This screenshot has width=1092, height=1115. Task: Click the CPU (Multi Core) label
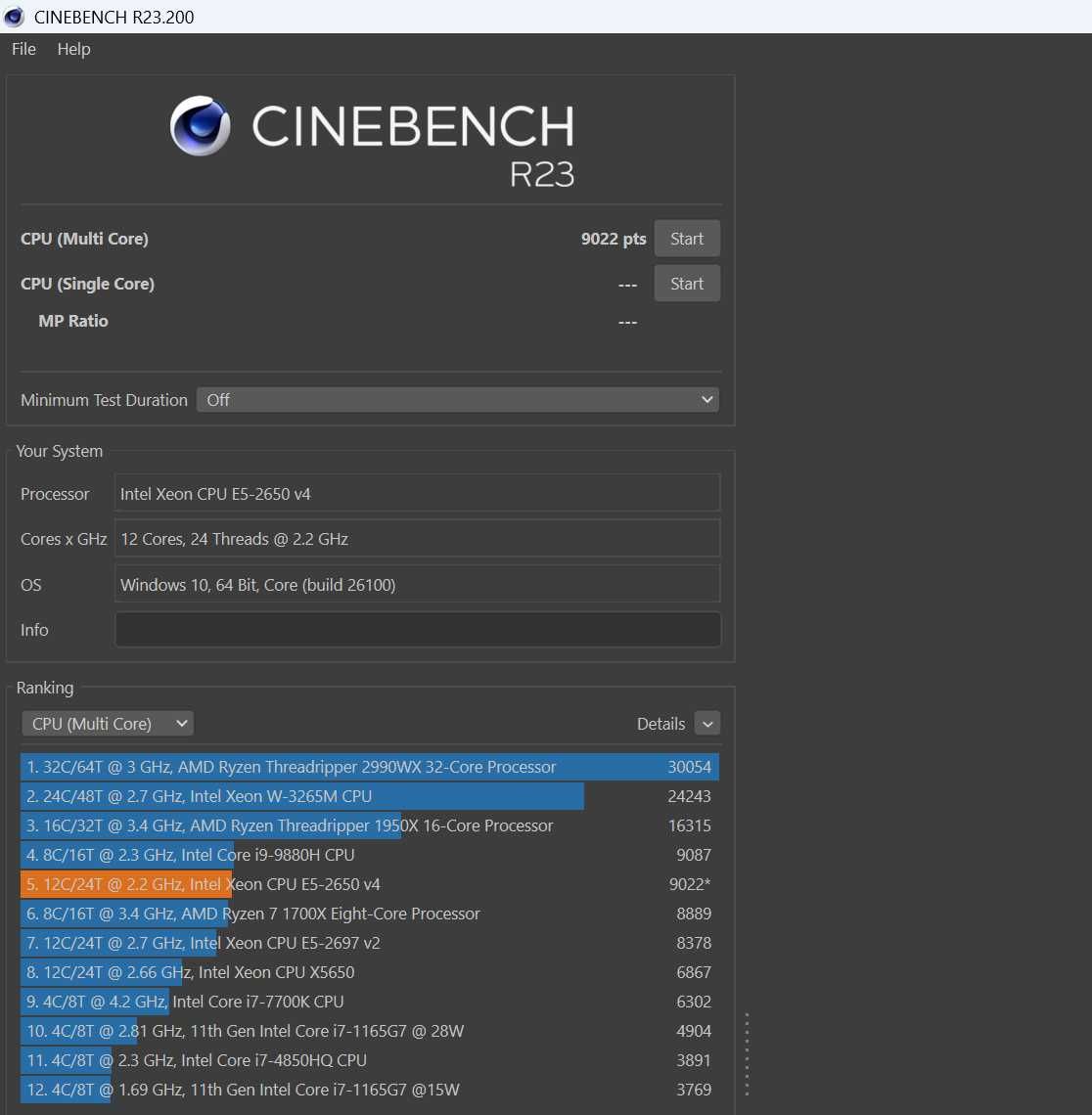(x=85, y=239)
